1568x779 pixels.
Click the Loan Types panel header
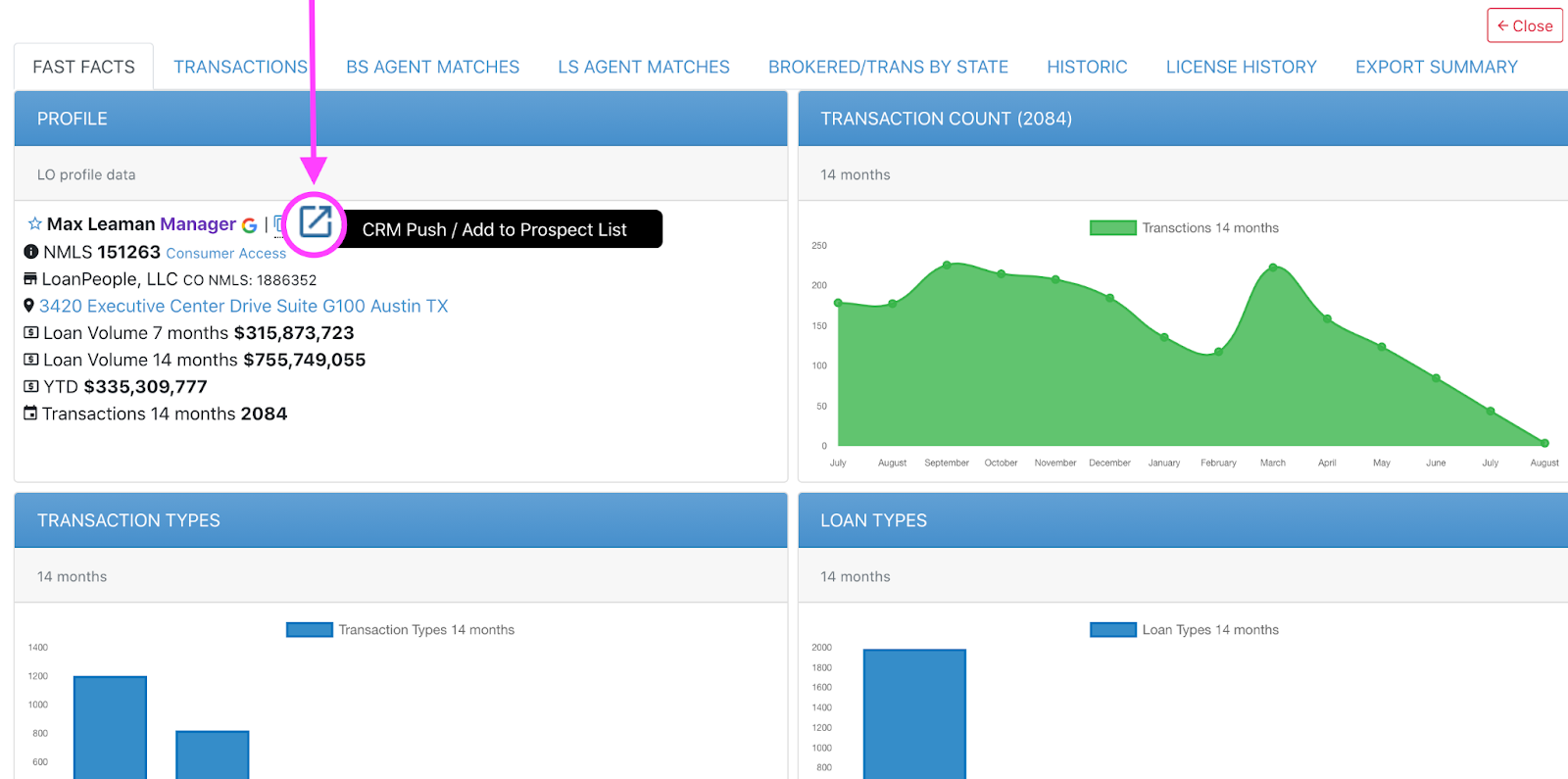click(x=1183, y=520)
